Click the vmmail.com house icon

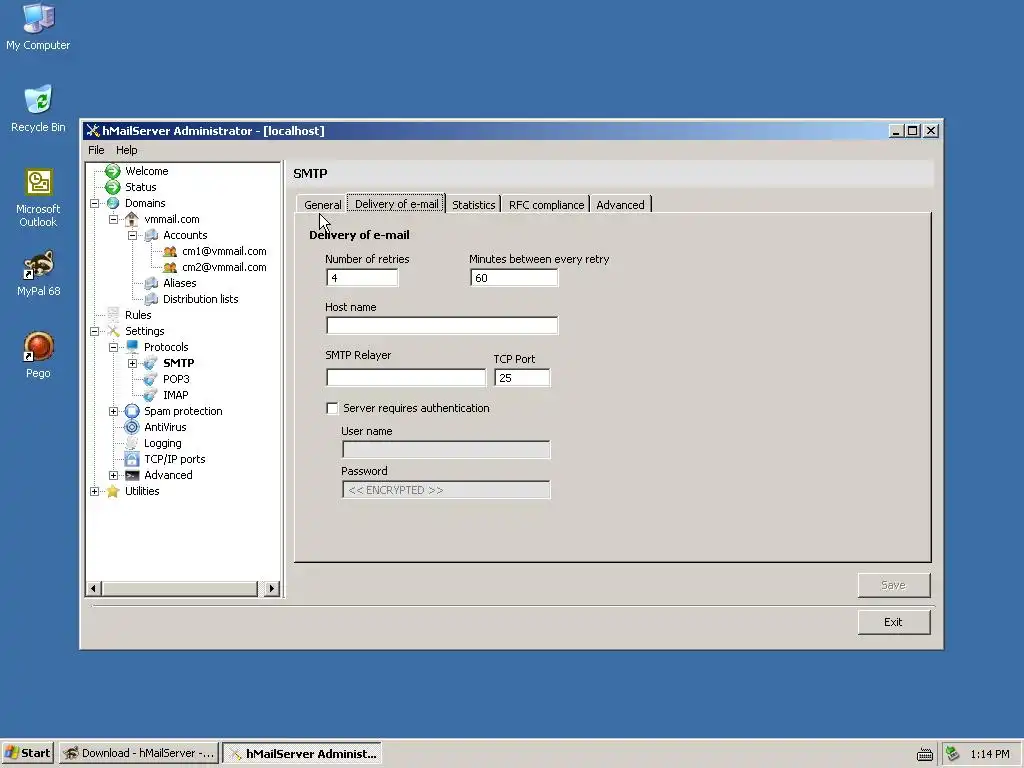coord(132,219)
